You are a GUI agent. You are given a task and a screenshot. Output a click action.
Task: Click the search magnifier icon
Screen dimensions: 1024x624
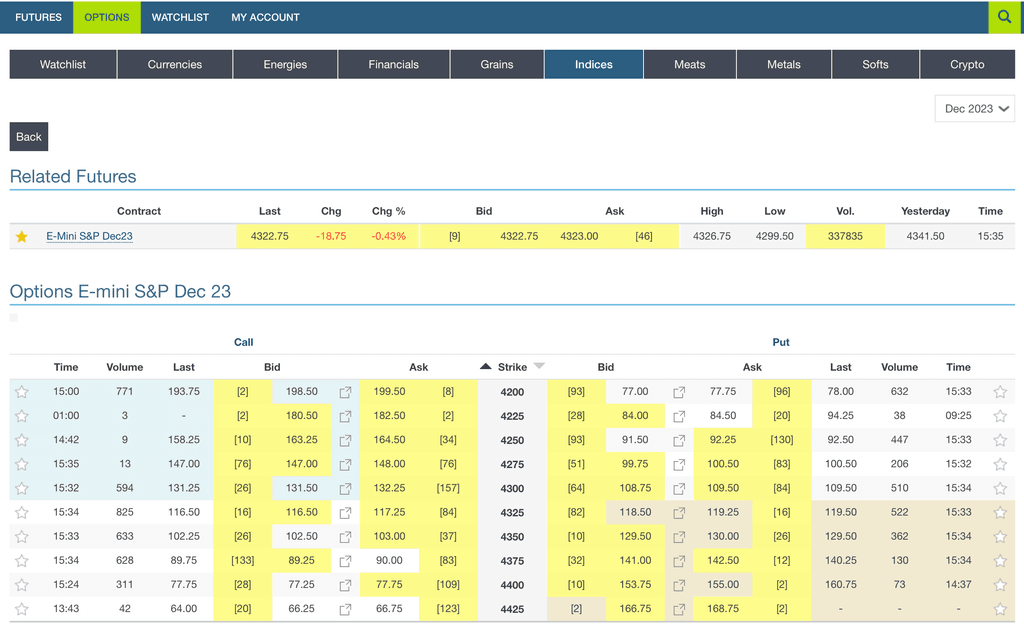pyautogui.click(x=1004, y=17)
